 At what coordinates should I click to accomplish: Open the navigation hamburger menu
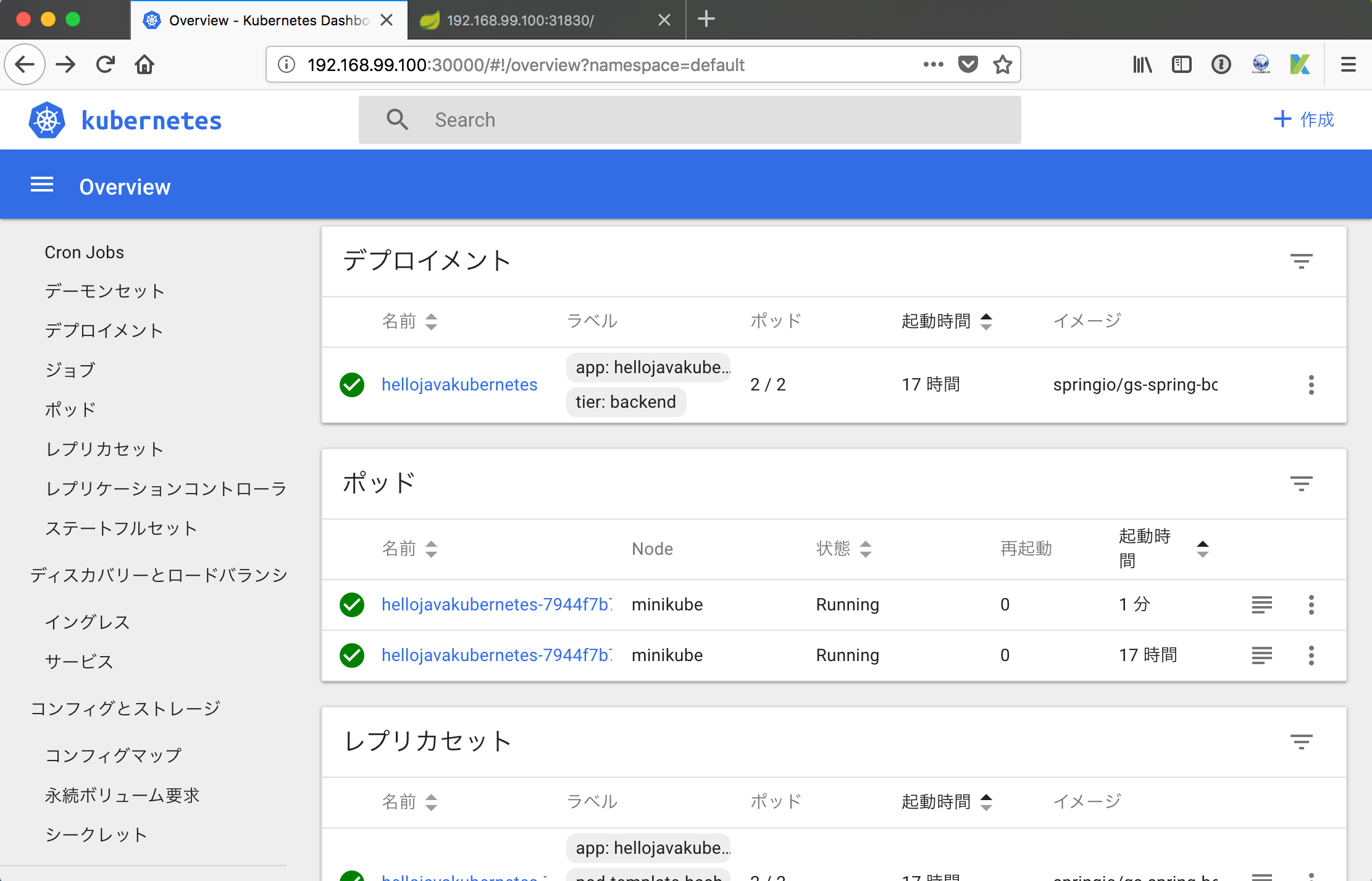click(41, 185)
